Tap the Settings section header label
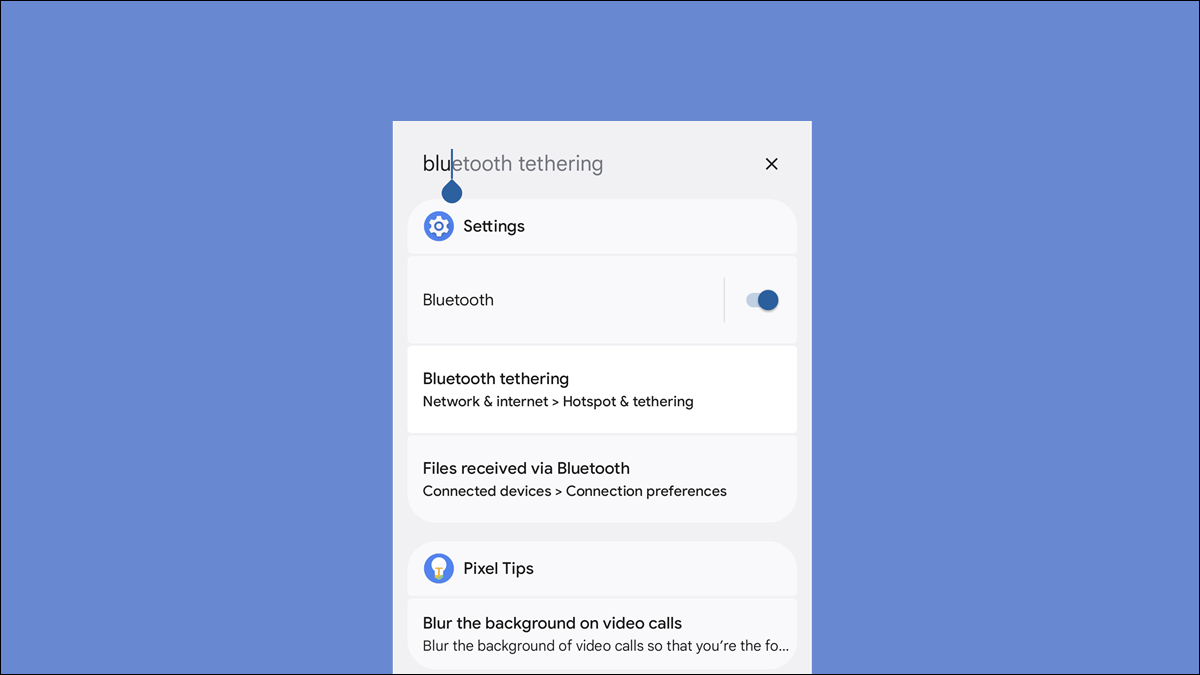Viewport: 1200px width, 675px height. (494, 226)
